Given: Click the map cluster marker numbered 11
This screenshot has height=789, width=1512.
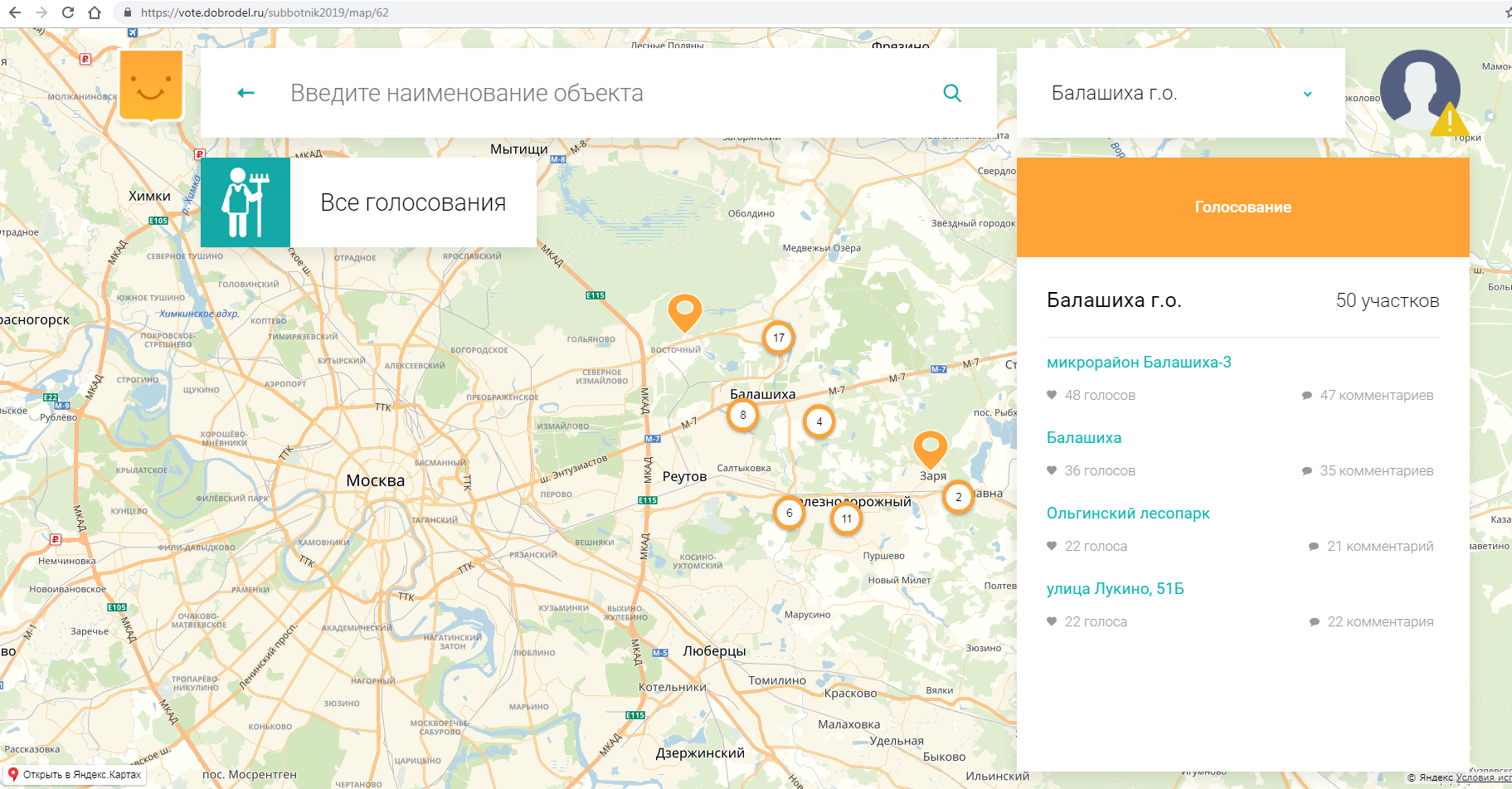Looking at the screenshot, I should (846, 519).
